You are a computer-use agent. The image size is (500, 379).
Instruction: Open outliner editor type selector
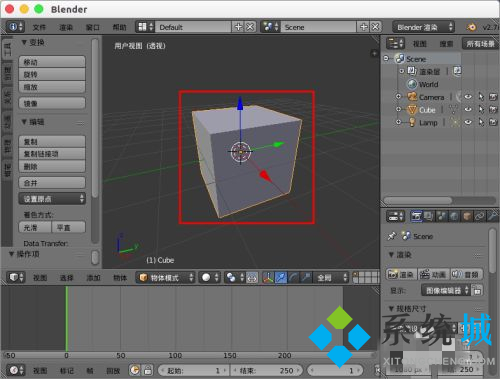click(x=395, y=43)
